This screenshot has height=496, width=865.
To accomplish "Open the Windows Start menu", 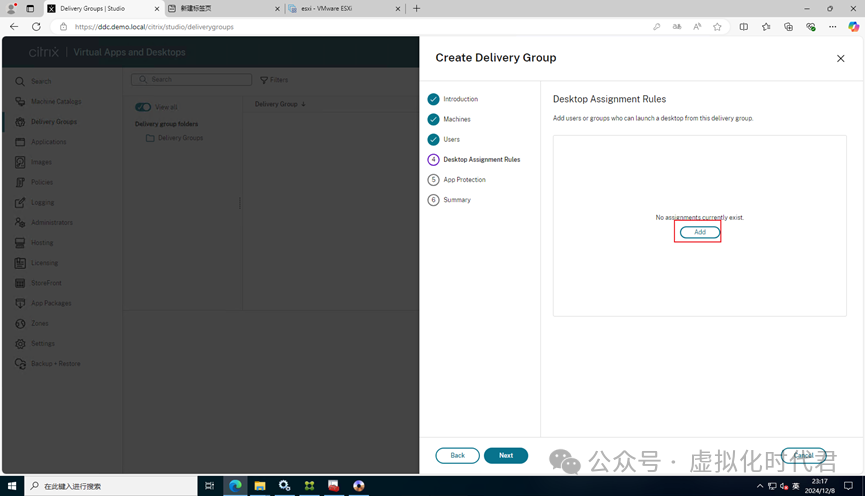I will 12,486.
